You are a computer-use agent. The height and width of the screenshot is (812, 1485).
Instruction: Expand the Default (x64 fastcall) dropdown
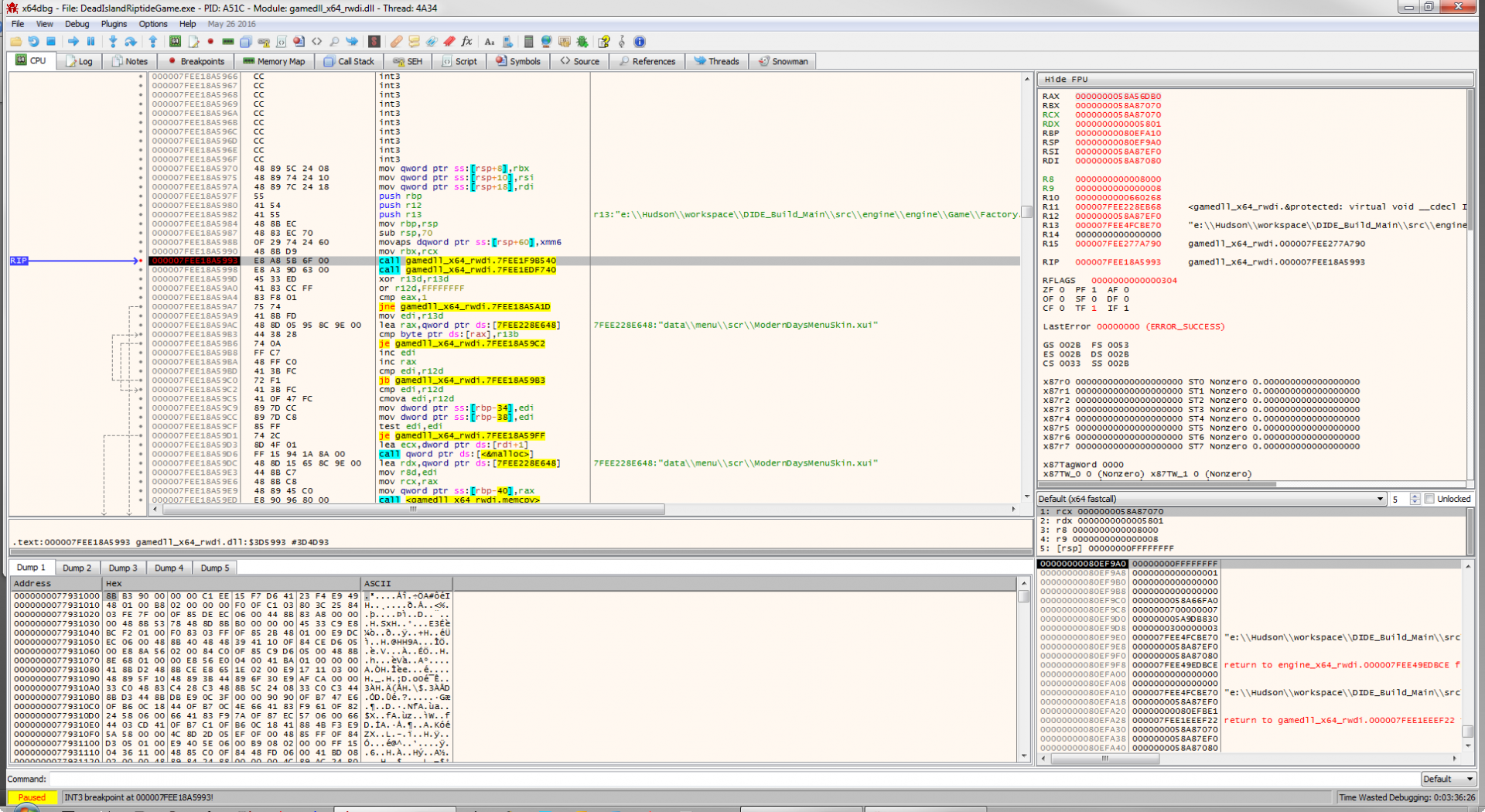(x=1380, y=499)
